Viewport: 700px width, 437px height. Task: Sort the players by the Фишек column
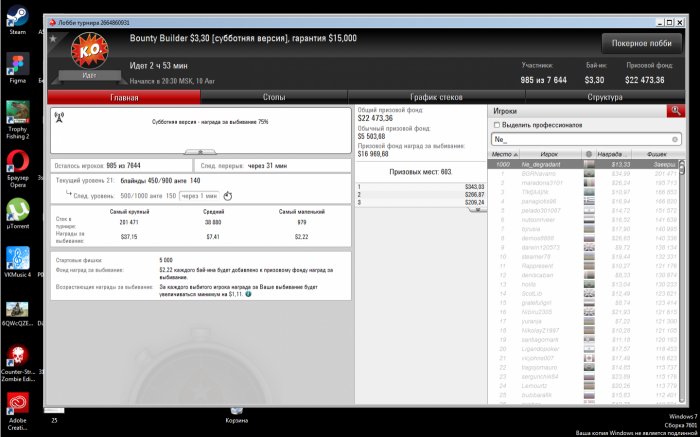tap(657, 154)
